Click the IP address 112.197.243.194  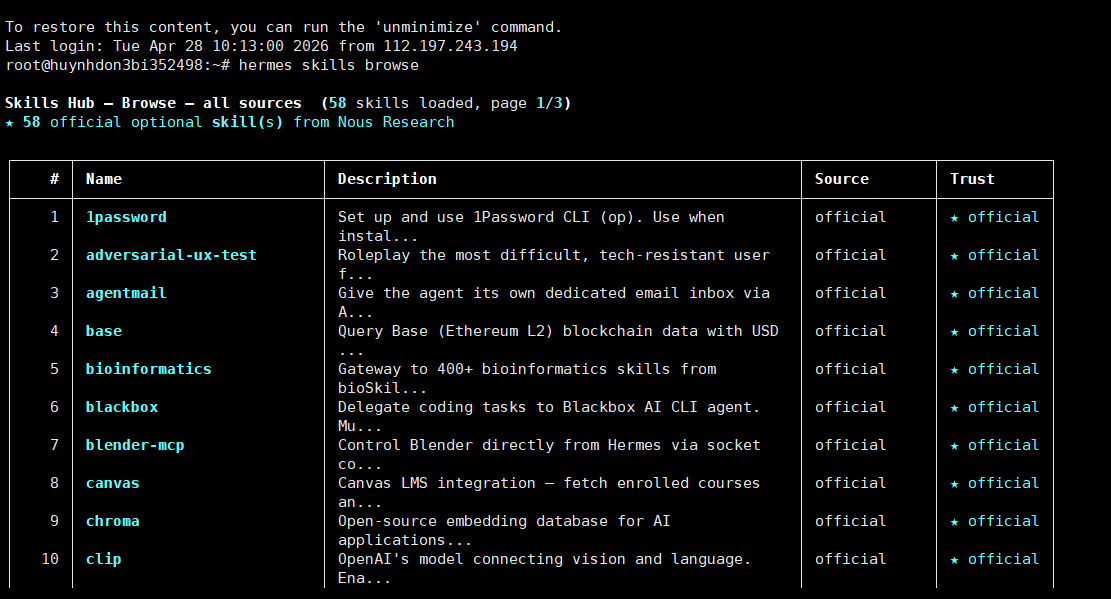(450, 46)
